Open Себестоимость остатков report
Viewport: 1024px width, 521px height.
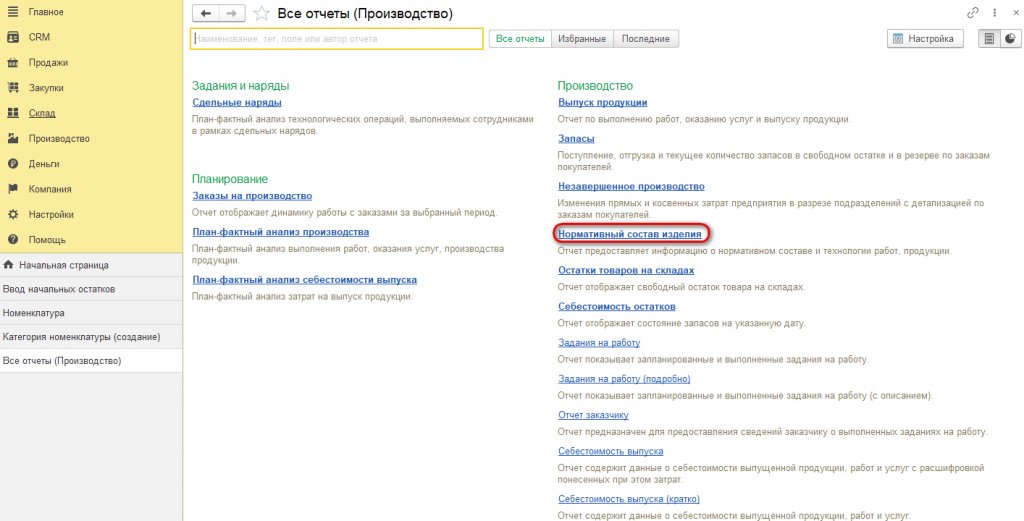pyautogui.click(x=616, y=306)
